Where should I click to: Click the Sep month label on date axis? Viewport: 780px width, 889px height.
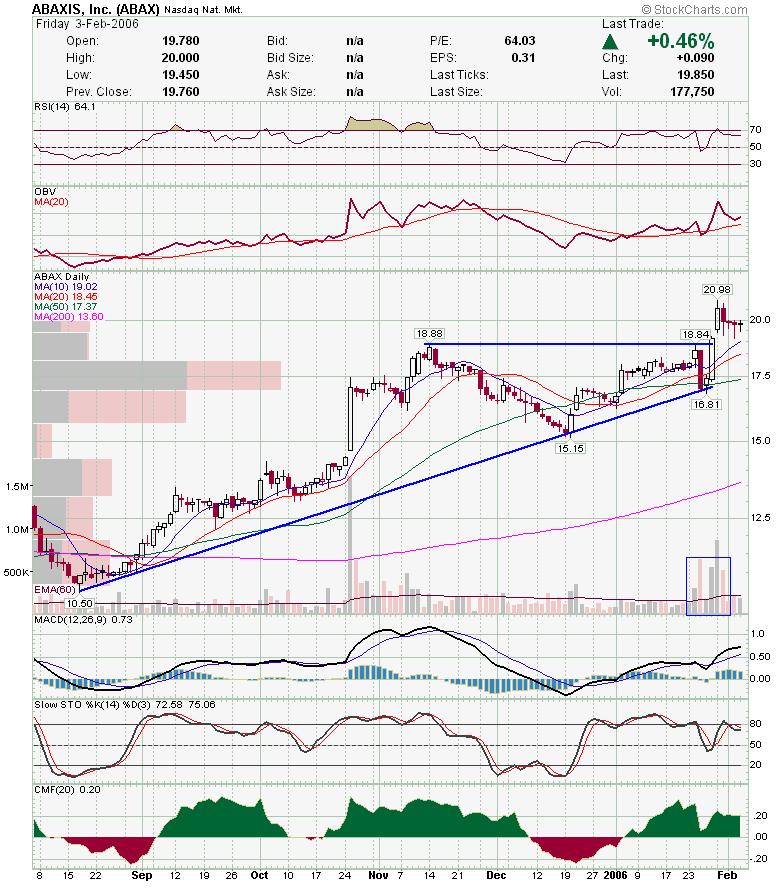[x=142, y=875]
